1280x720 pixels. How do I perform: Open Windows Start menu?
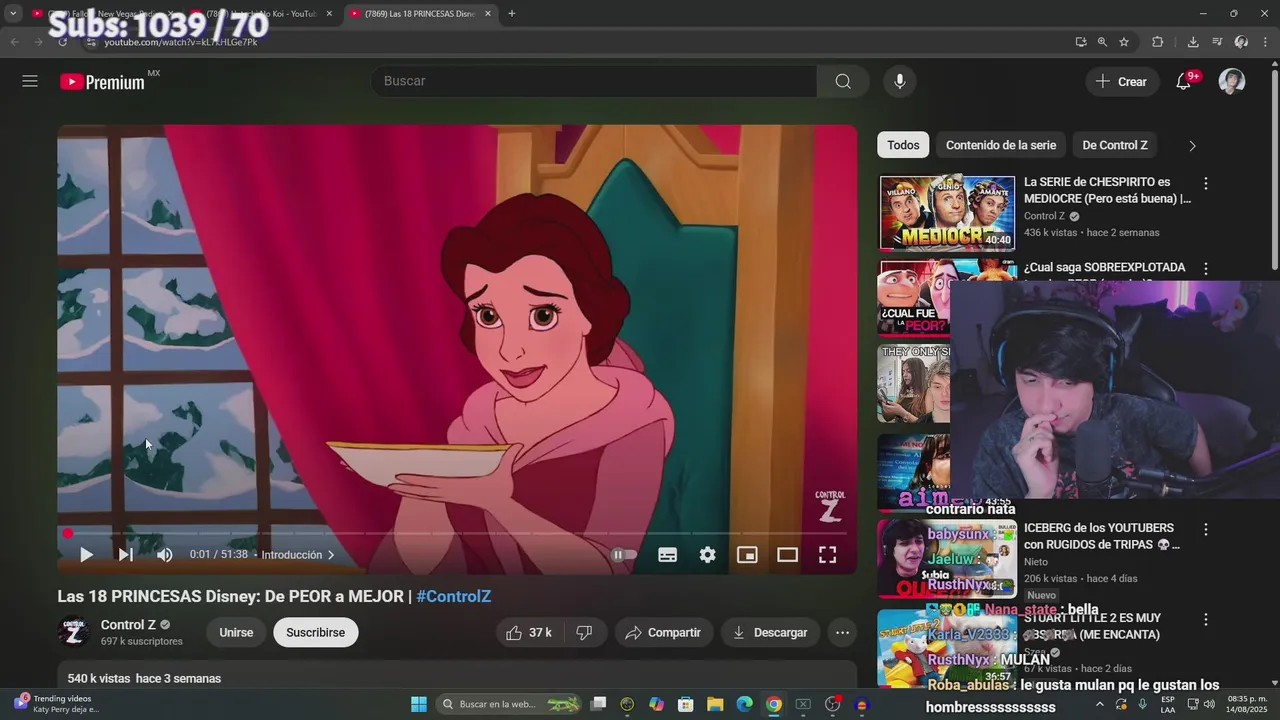418,704
